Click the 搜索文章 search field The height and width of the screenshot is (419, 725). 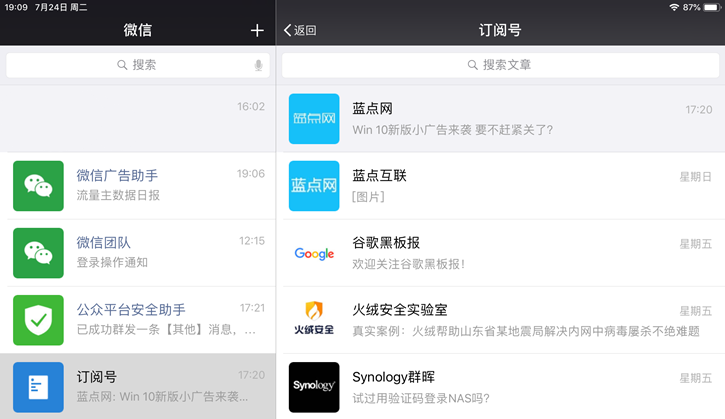coord(500,65)
